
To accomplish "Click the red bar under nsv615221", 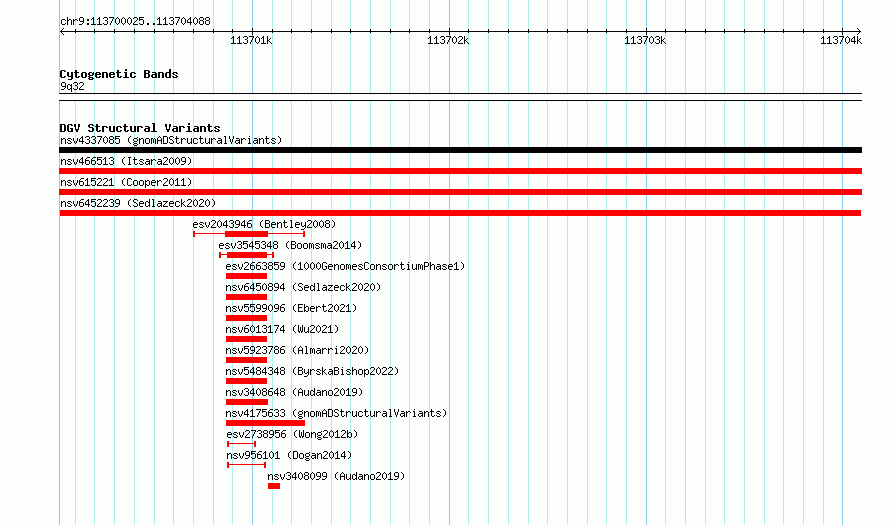I will (460, 192).
